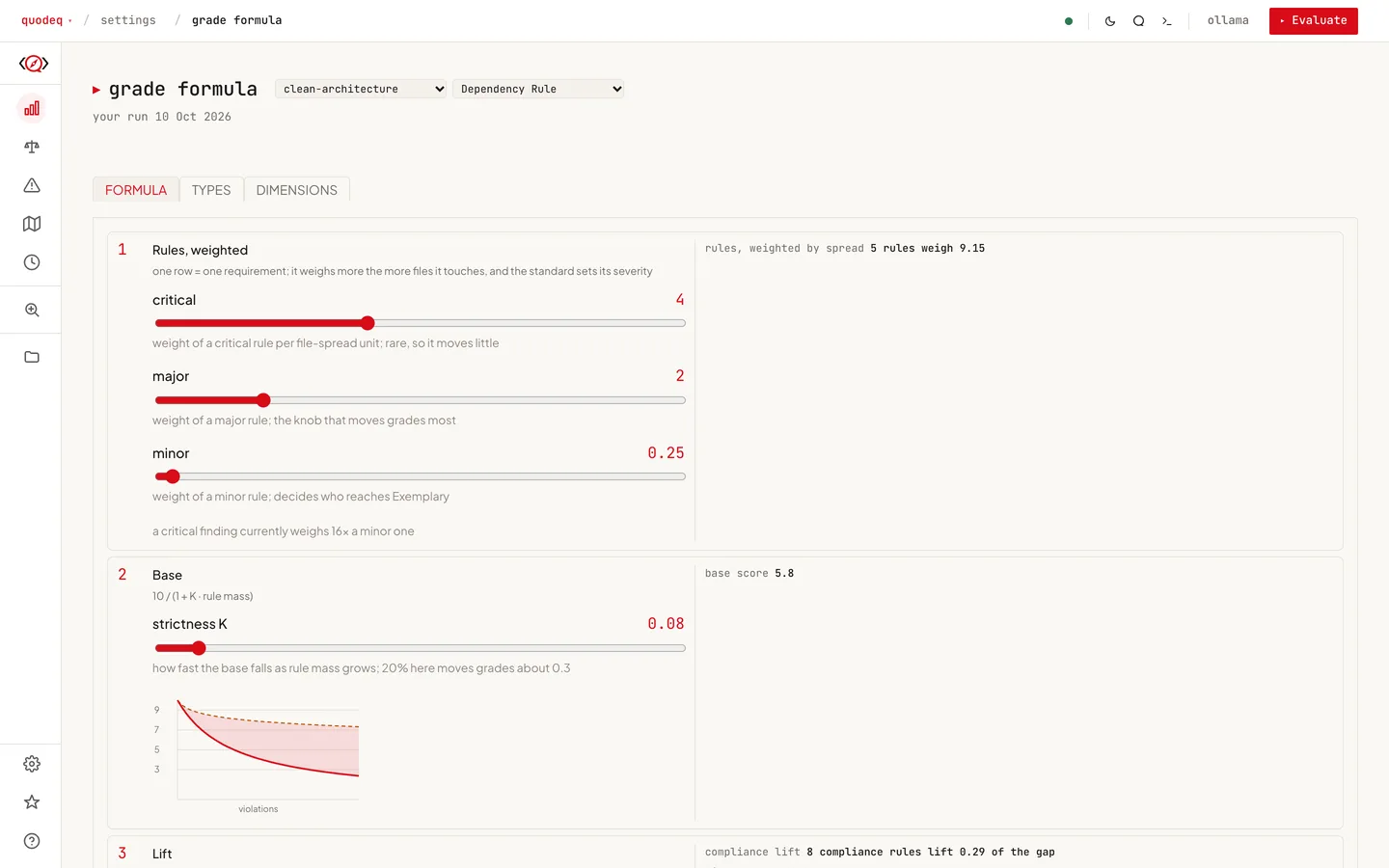Click the strictness K value 0.08
This screenshot has width=1389, height=868.
tap(666, 624)
